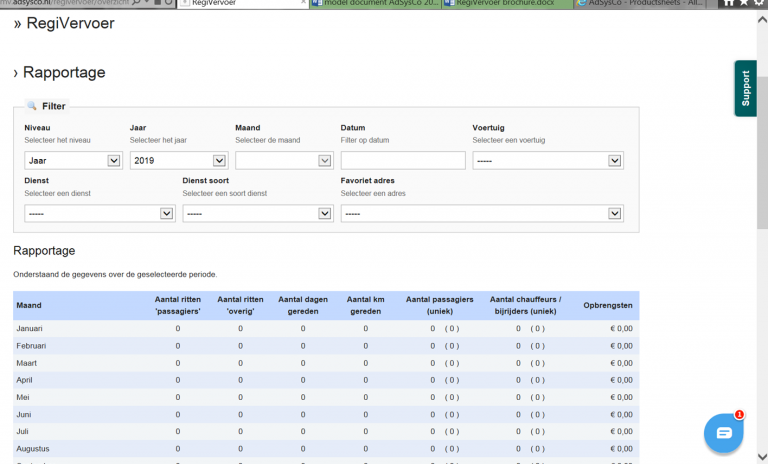Click the page scrollbar down arrow
The image size is (768, 464).
point(762,457)
